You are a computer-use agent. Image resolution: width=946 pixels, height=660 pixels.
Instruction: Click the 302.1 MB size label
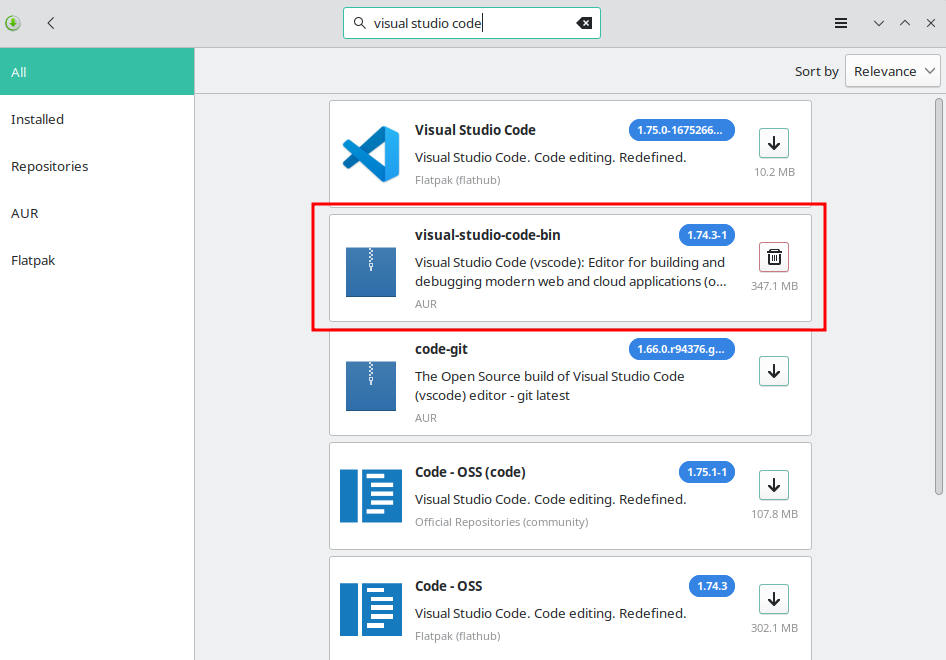pyautogui.click(x=774, y=628)
